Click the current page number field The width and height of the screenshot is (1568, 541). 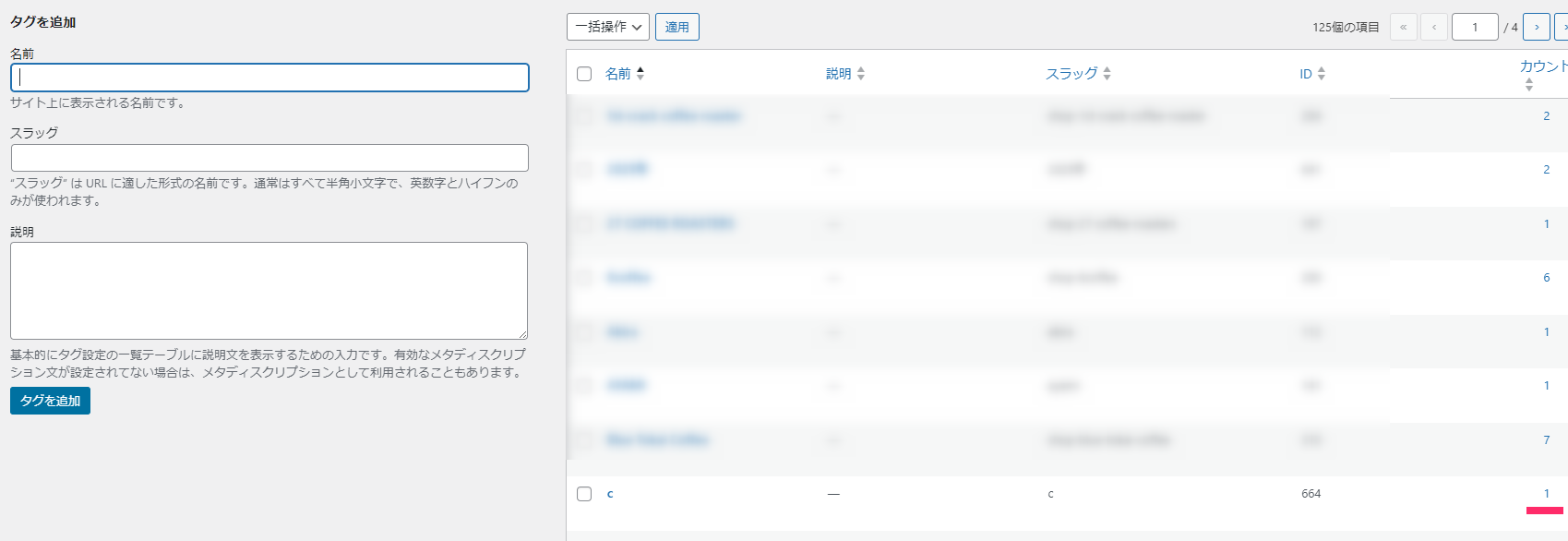1475,27
